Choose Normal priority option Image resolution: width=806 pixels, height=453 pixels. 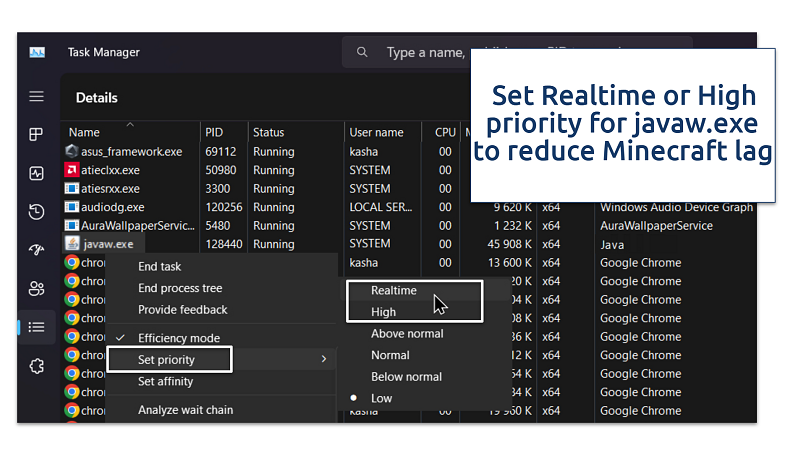[390, 355]
